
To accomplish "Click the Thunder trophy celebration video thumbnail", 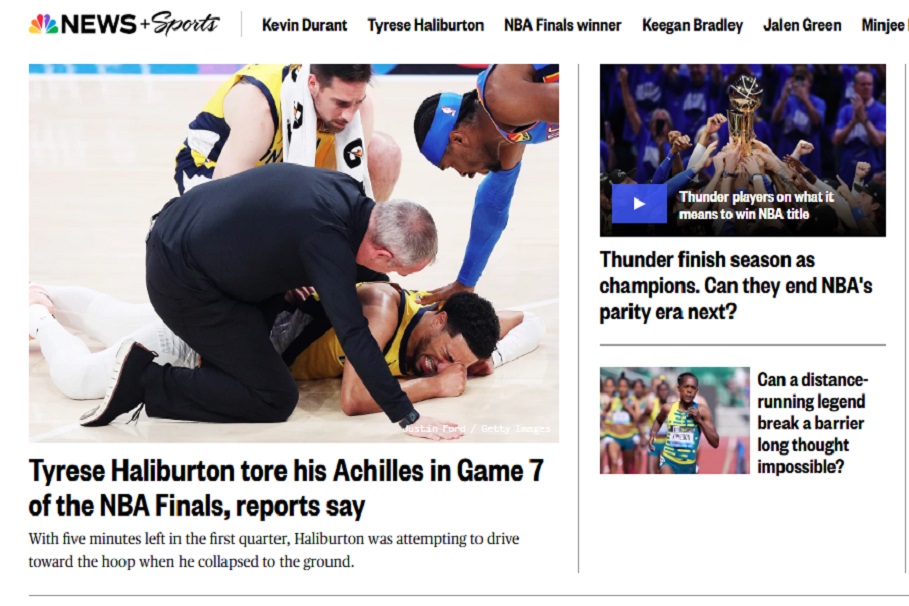I will coord(743,150).
